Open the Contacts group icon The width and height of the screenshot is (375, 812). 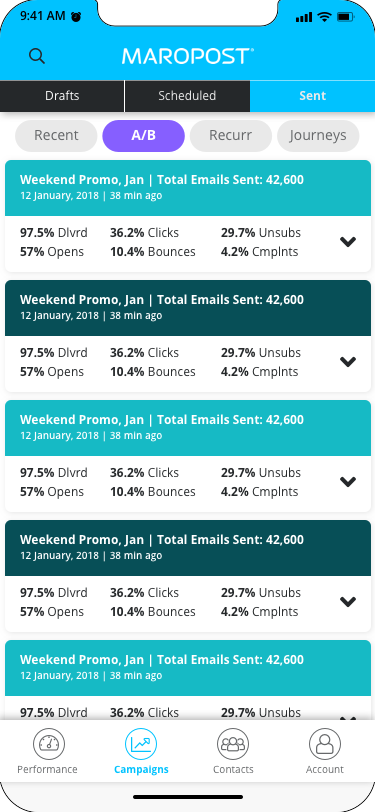[x=233, y=744]
